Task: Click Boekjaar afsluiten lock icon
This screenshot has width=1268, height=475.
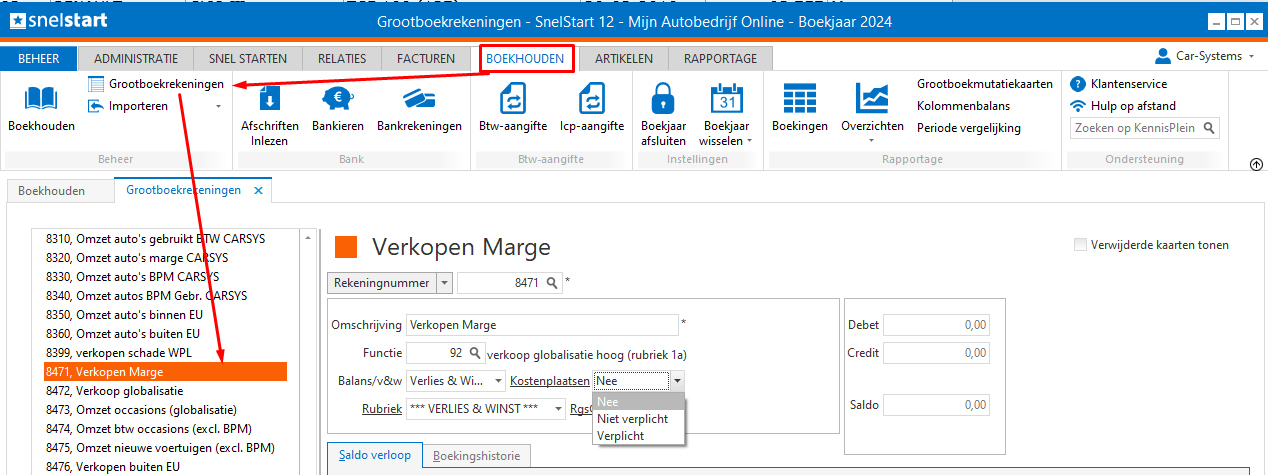Action: [663, 98]
